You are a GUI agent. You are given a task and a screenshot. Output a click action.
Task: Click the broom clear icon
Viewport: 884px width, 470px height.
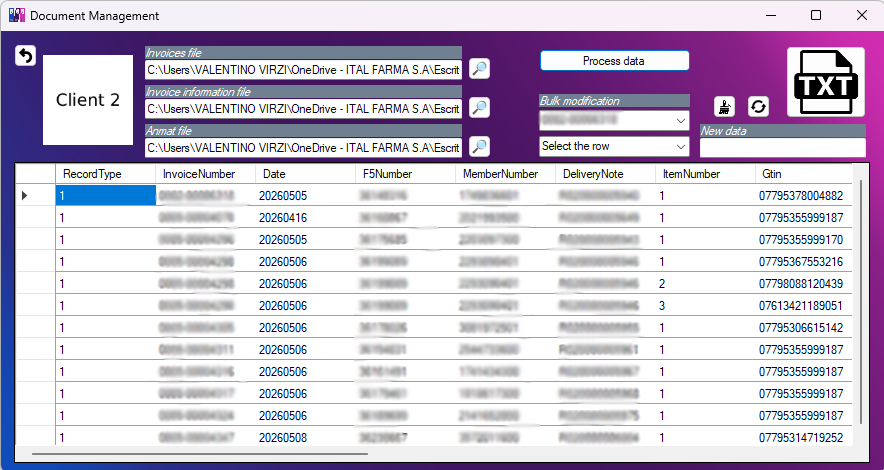click(x=724, y=107)
